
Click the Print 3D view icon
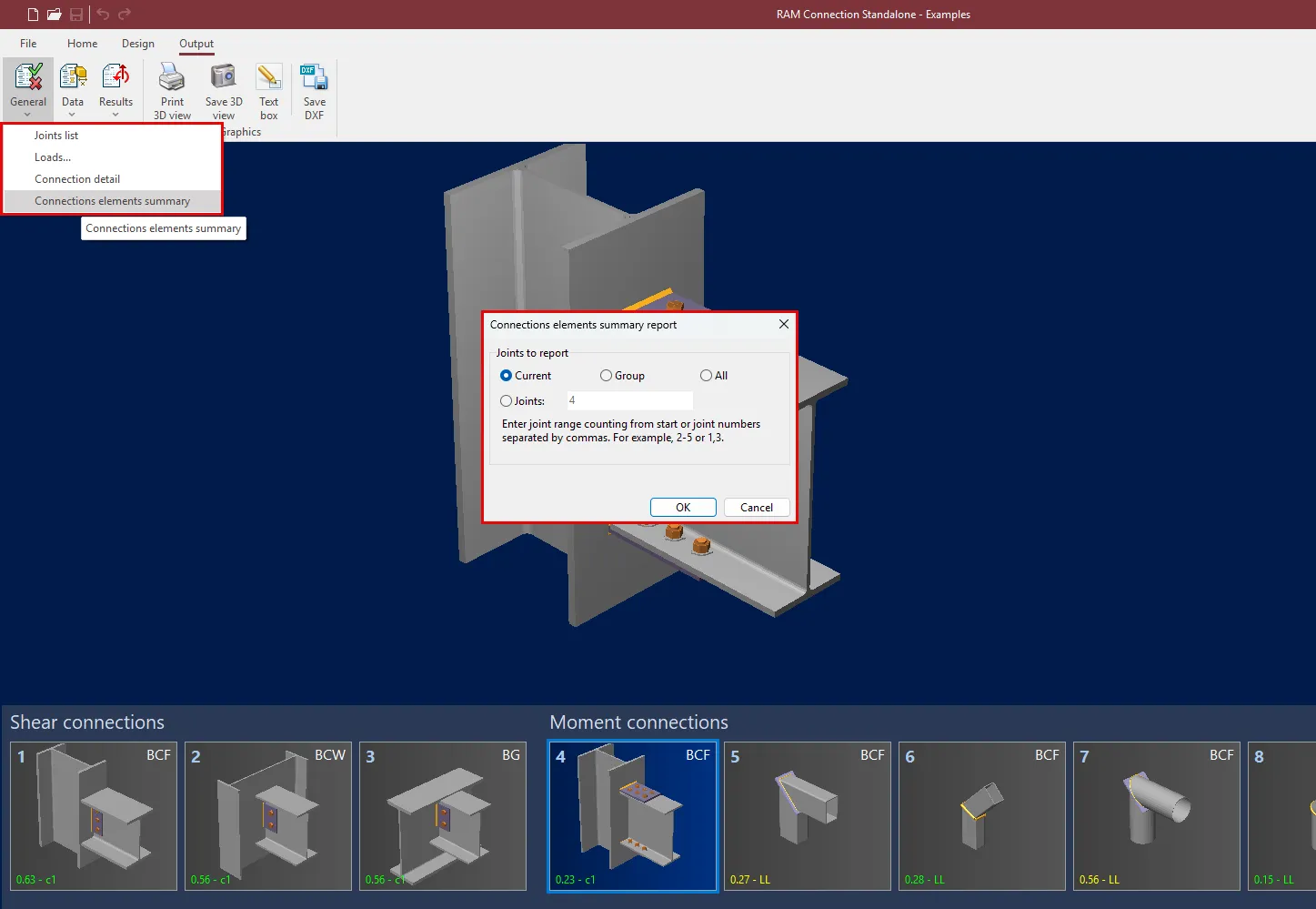(172, 77)
